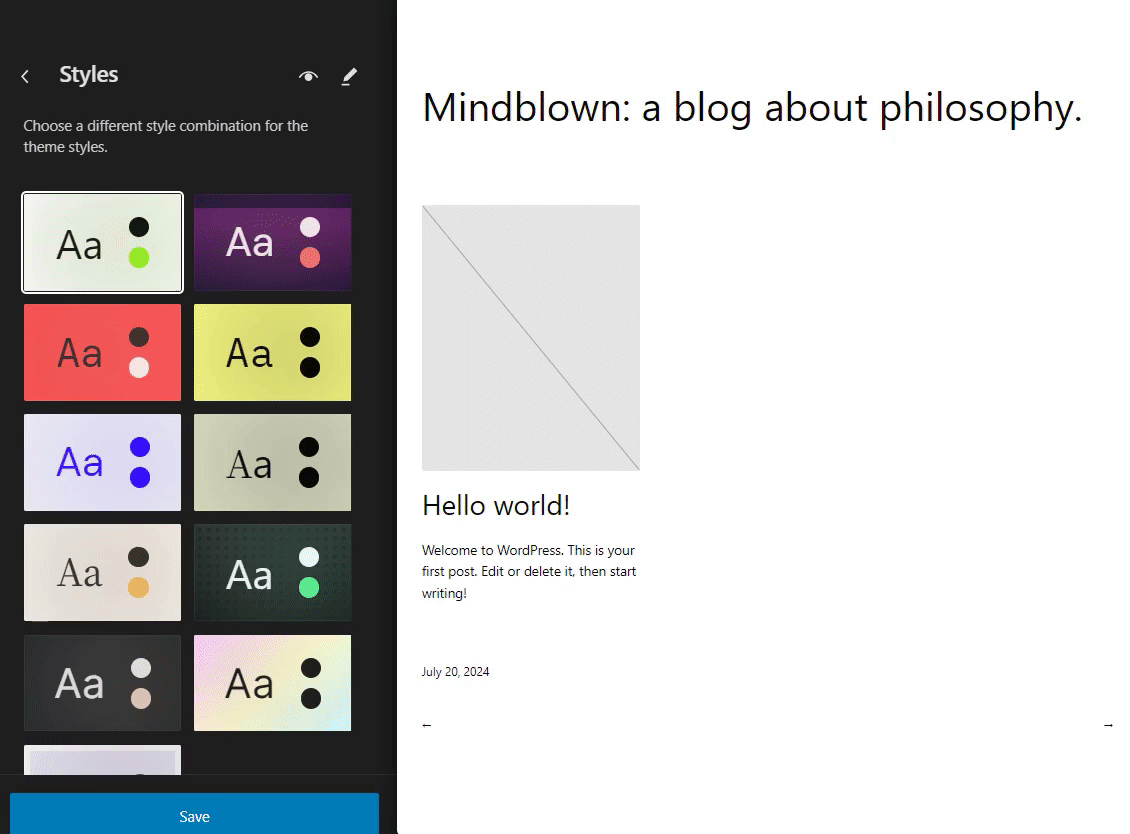
Task: Click the blue Save button
Action: point(195,815)
